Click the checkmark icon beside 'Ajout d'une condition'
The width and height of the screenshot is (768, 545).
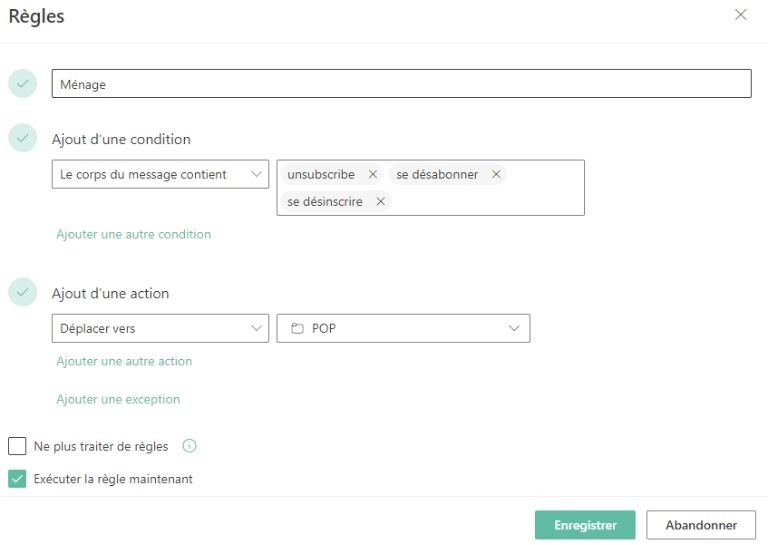[22, 138]
